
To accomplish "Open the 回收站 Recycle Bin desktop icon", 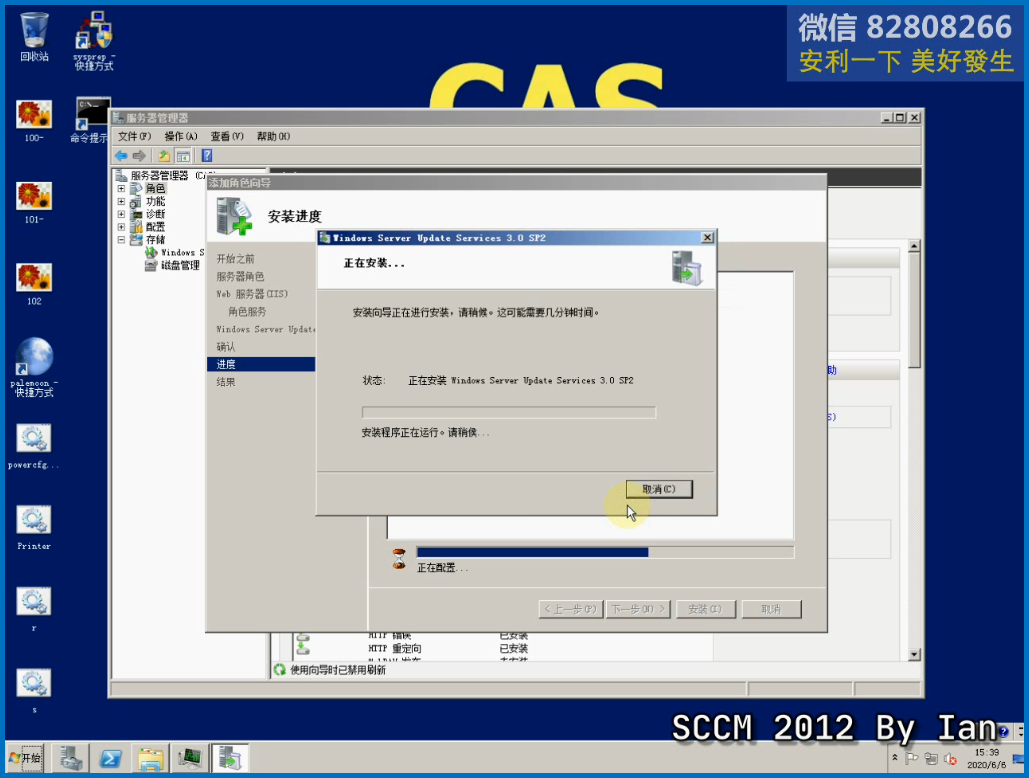I will tap(34, 37).
